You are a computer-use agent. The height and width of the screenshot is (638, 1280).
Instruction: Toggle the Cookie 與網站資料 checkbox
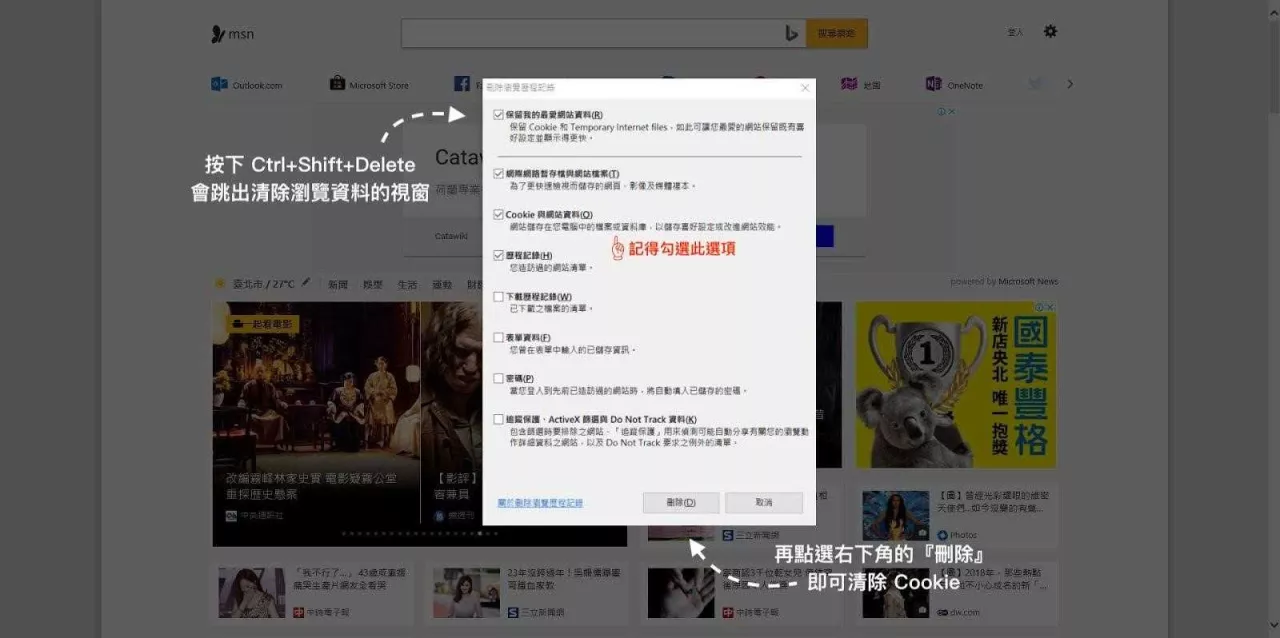(x=498, y=214)
